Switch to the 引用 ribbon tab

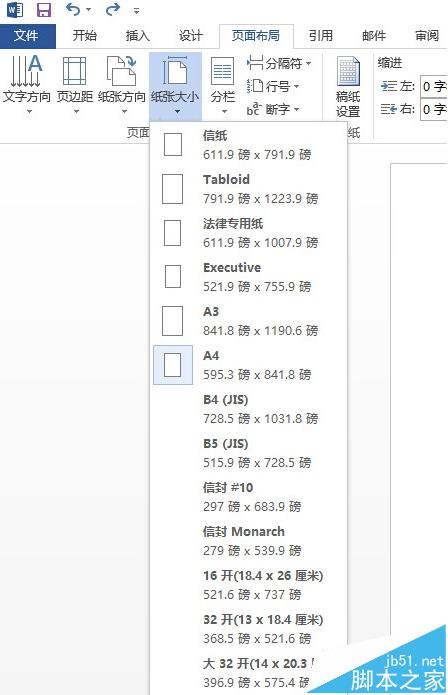click(x=320, y=35)
